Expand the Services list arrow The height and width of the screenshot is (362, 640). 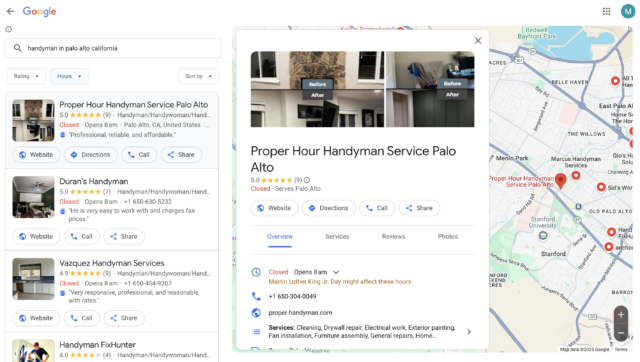tap(469, 332)
